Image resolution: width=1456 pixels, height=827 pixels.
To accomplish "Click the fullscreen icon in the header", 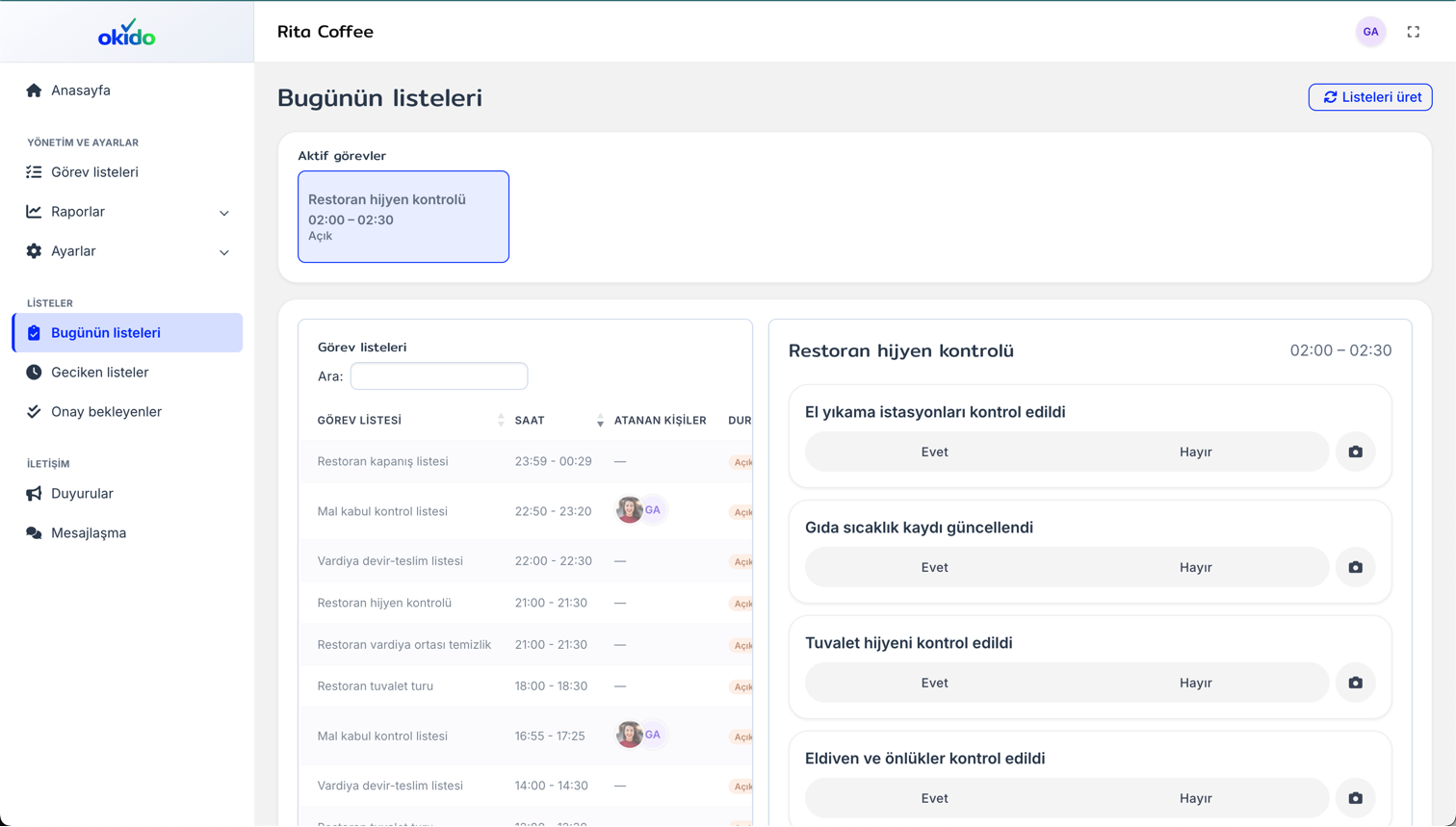I will click(x=1413, y=32).
